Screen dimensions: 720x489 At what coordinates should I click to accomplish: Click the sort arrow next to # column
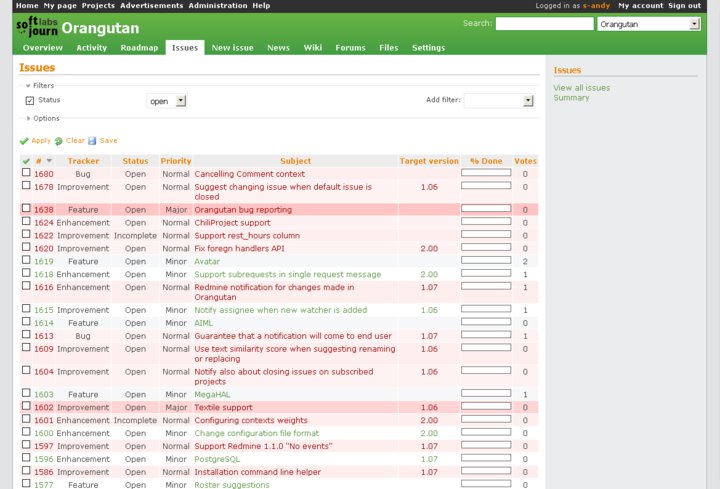[x=48, y=161]
